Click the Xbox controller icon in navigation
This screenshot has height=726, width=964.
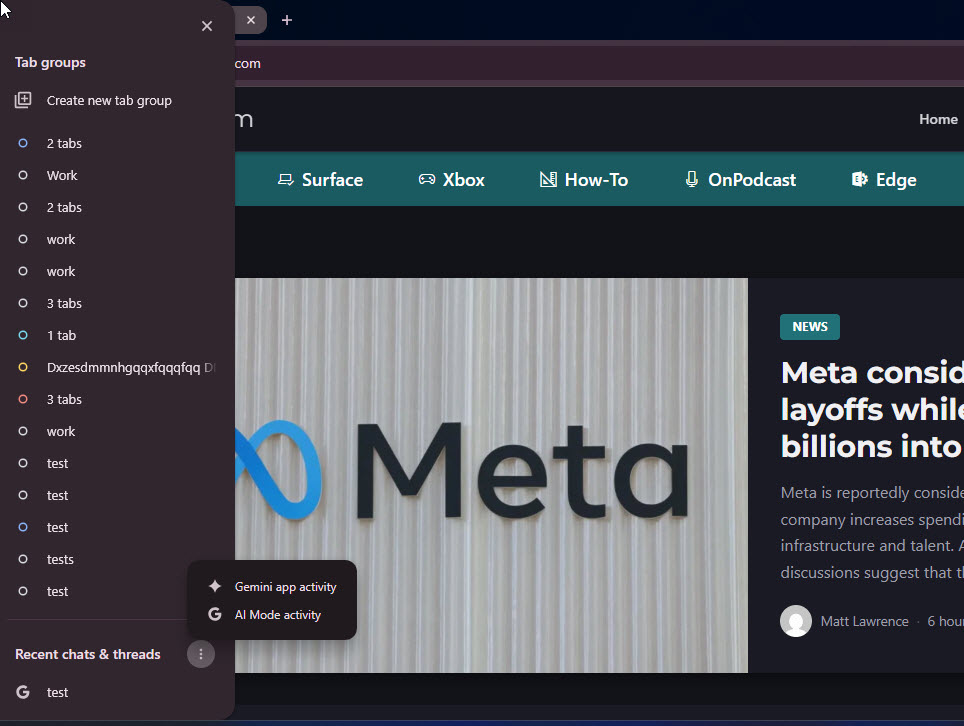(x=427, y=180)
